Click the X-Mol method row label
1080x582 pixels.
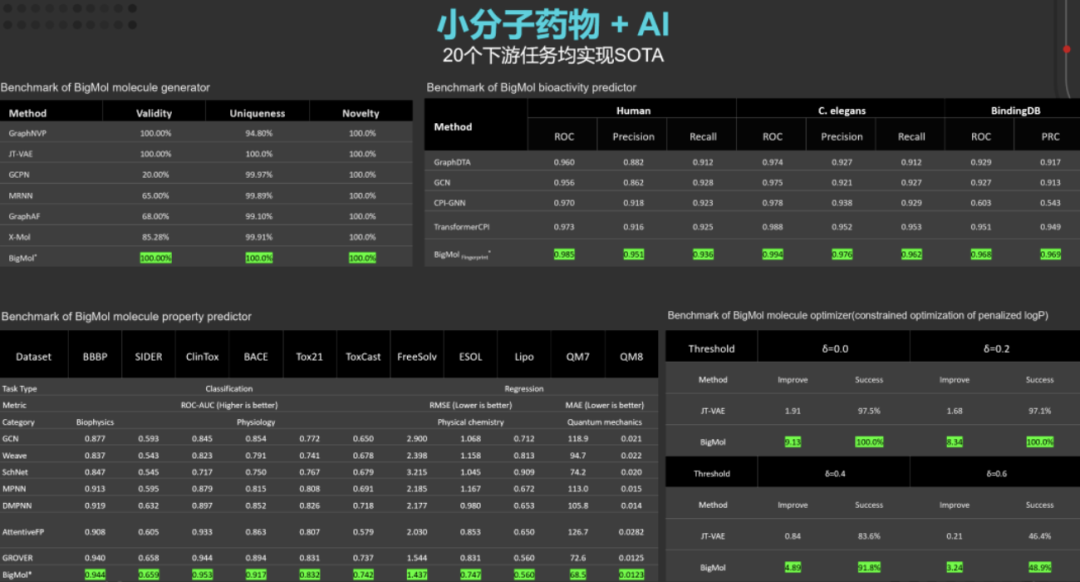[x=17, y=237]
